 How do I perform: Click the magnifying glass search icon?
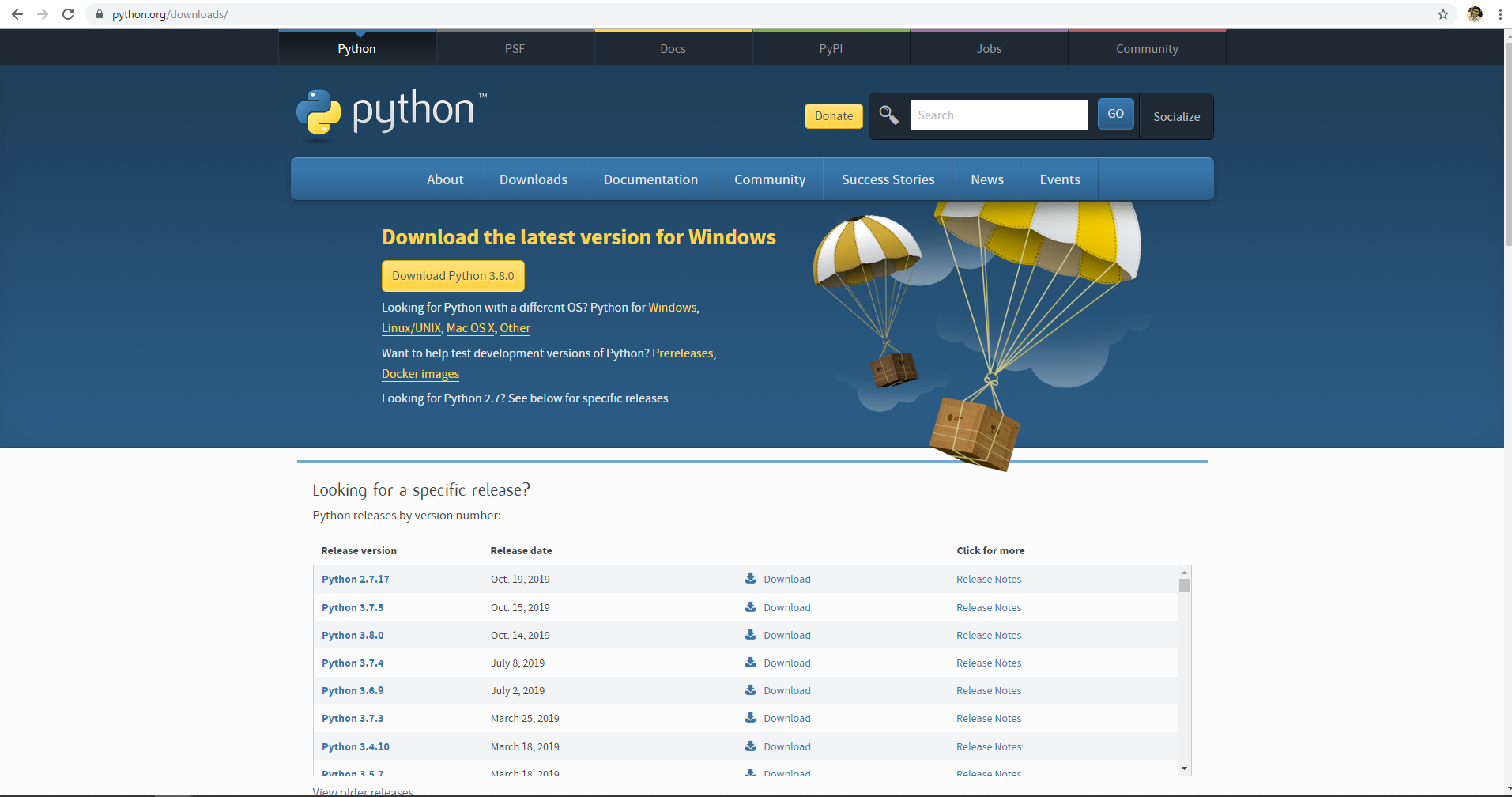coord(889,115)
